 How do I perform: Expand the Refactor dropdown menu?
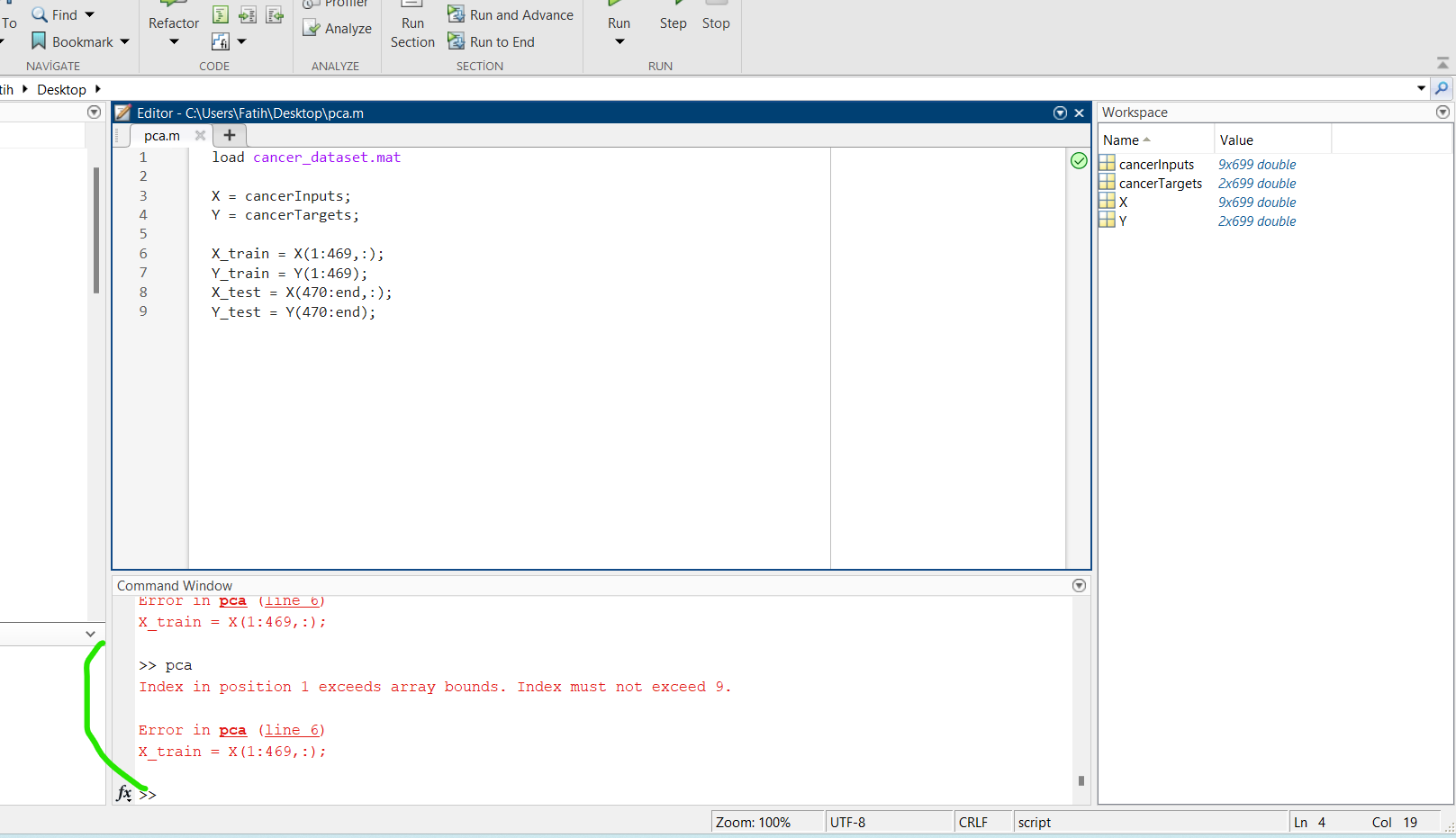[174, 42]
